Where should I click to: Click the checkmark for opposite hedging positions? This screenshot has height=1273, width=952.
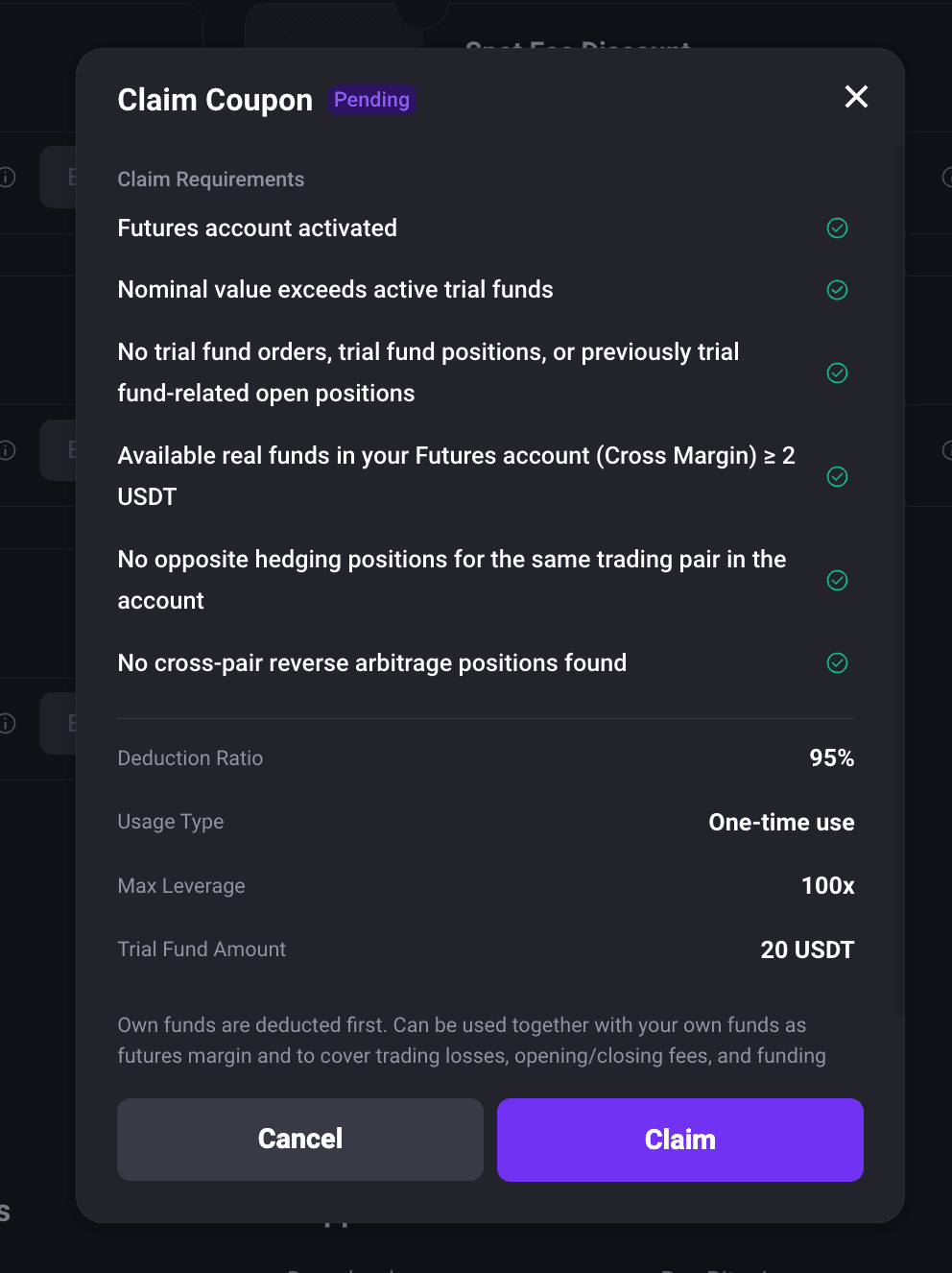click(x=837, y=581)
